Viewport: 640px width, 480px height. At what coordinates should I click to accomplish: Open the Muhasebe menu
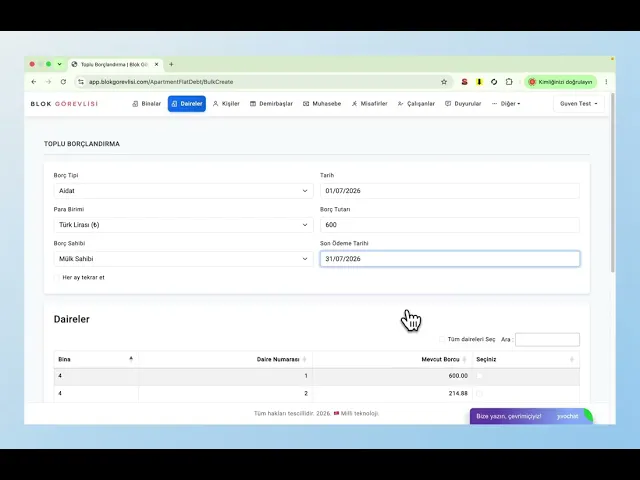click(x=322, y=104)
